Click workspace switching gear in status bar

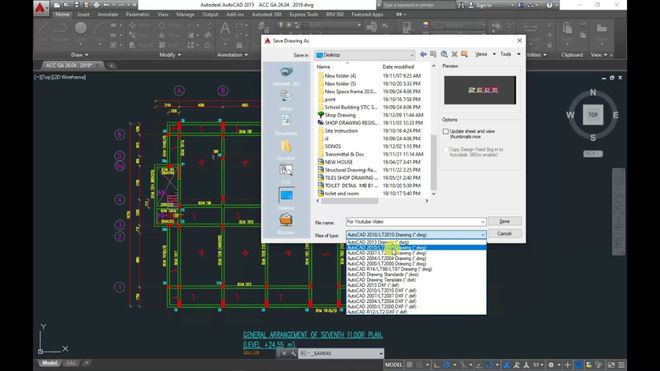(x=551, y=365)
